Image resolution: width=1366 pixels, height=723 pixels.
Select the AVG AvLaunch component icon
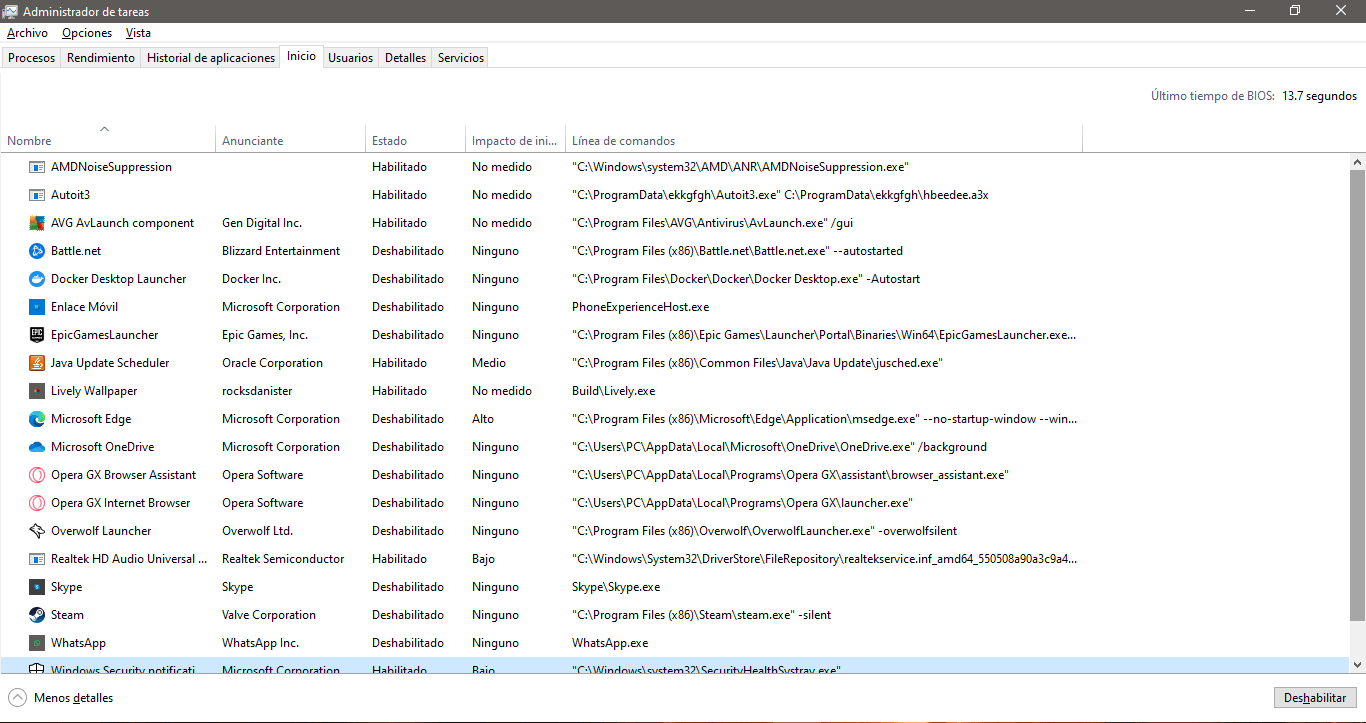pyautogui.click(x=37, y=223)
